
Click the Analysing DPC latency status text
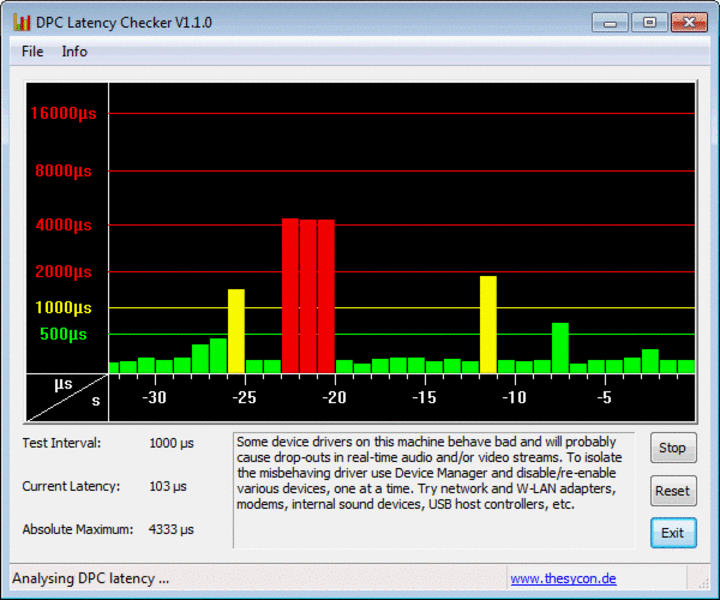pos(90,578)
